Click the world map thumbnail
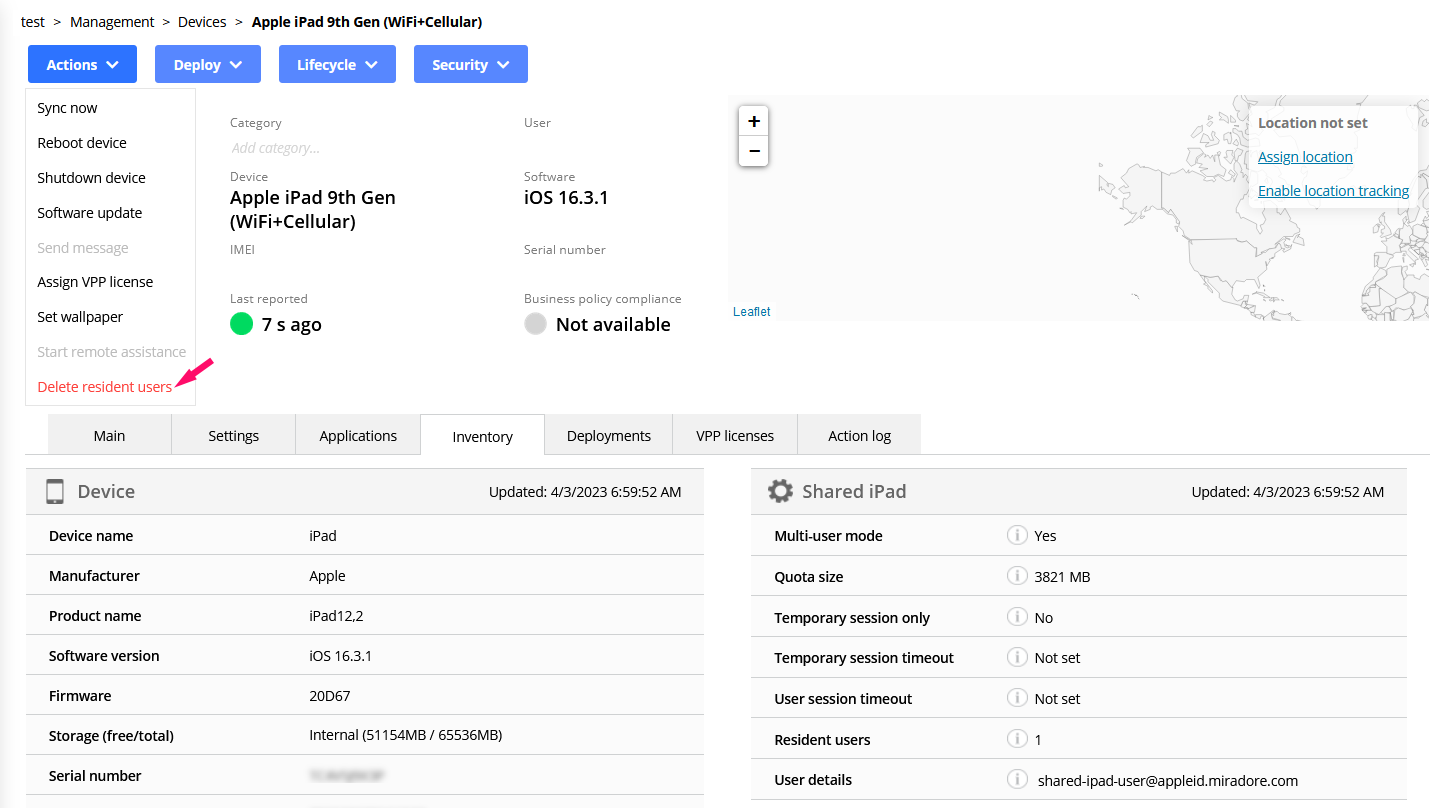 pos(1079,208)
